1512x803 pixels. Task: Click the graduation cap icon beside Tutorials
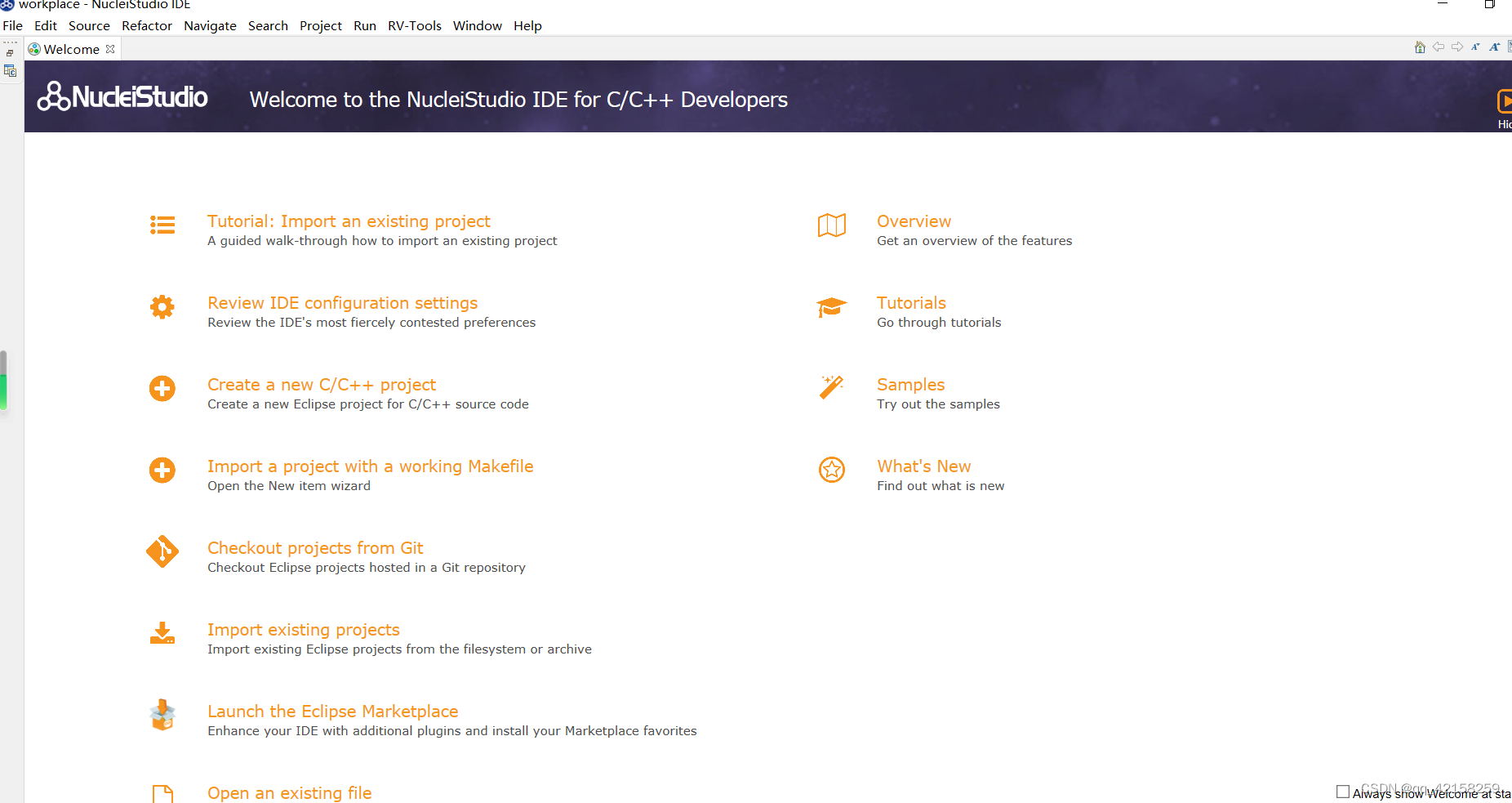(831, 307)
